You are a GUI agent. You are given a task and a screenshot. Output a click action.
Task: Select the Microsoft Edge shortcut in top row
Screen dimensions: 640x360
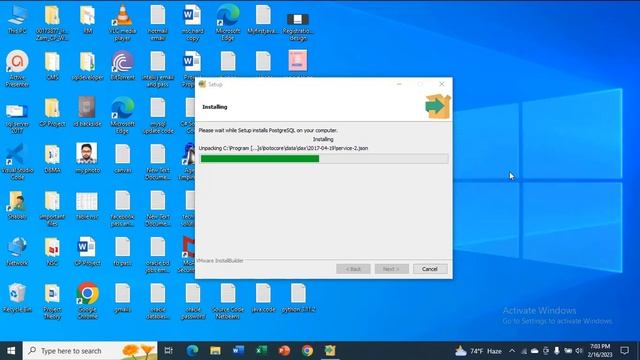[x=228, y=22]
